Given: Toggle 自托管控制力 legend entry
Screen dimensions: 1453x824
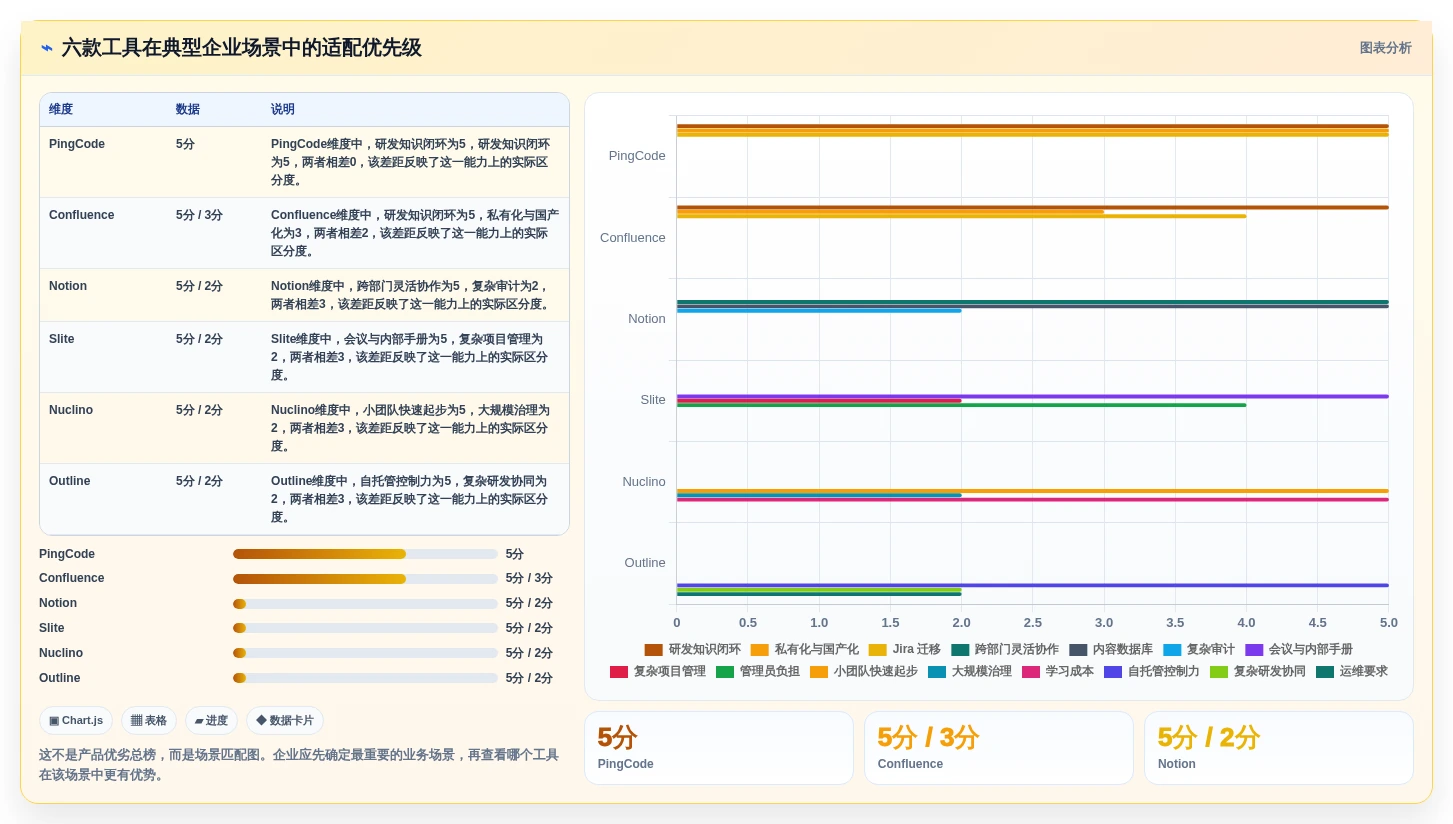Looking at the screenshot, I should [1152, 671].
